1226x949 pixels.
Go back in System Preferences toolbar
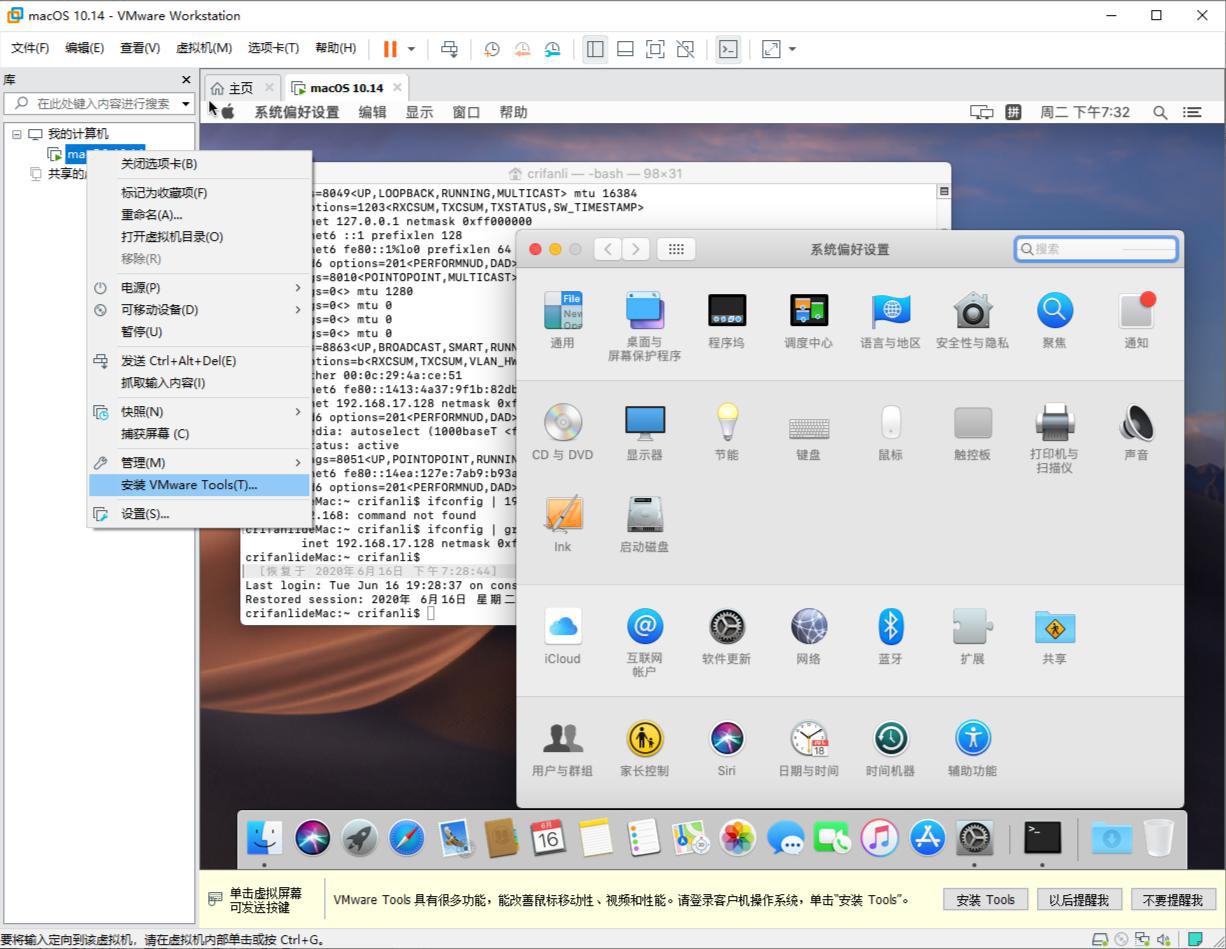pos(608,249)
